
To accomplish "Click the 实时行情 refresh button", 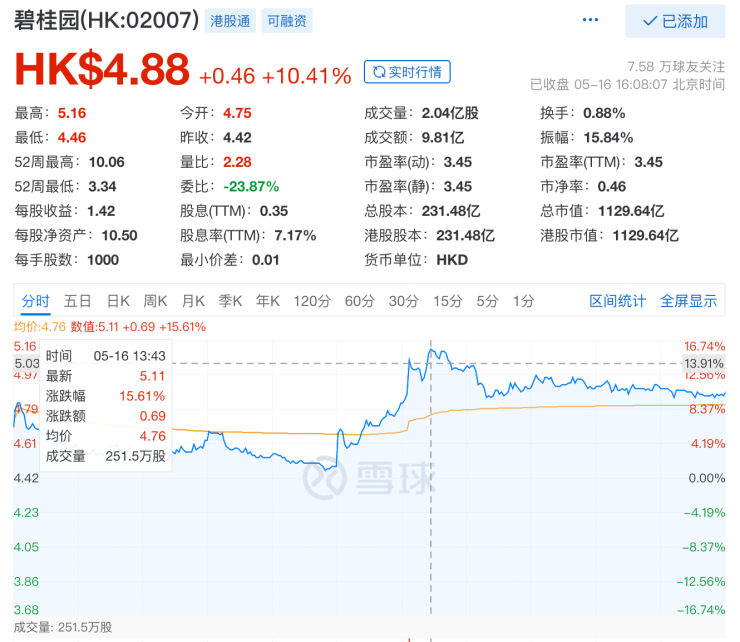I will tap(407, 72).
